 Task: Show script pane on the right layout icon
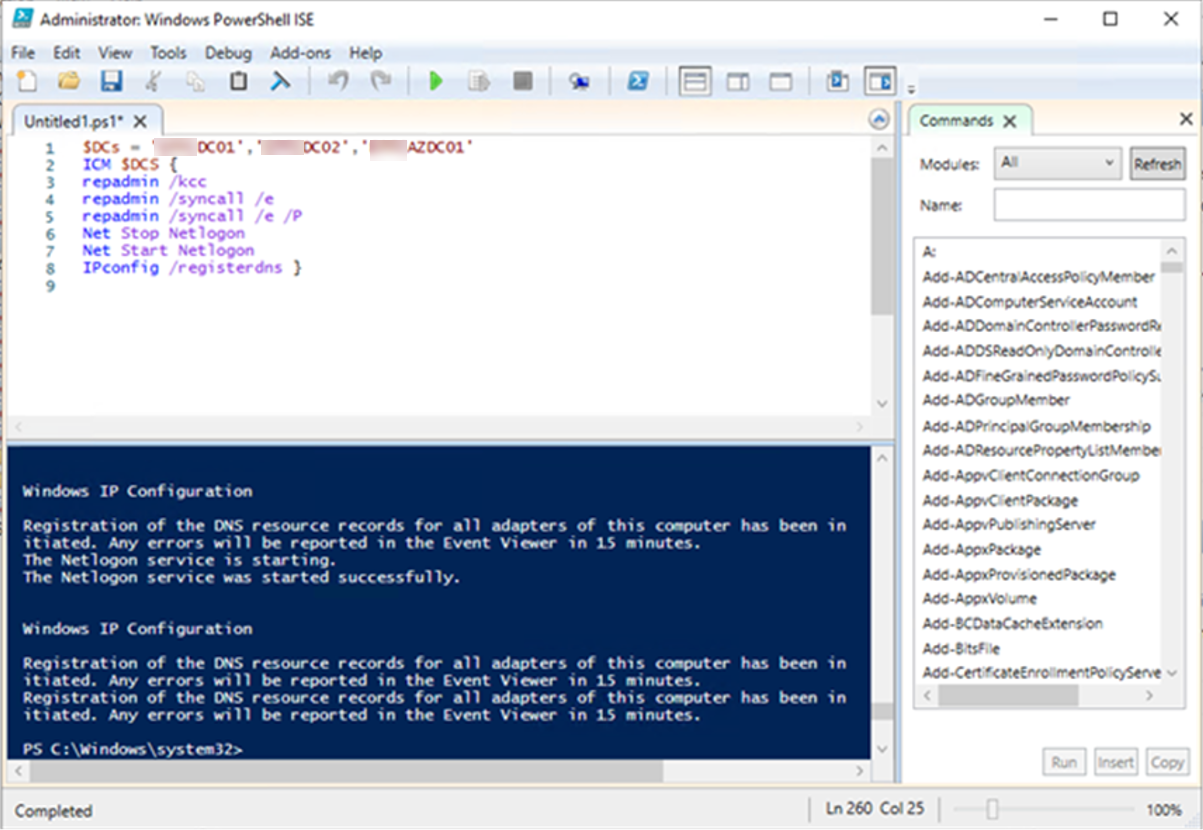tap(738, 82)
